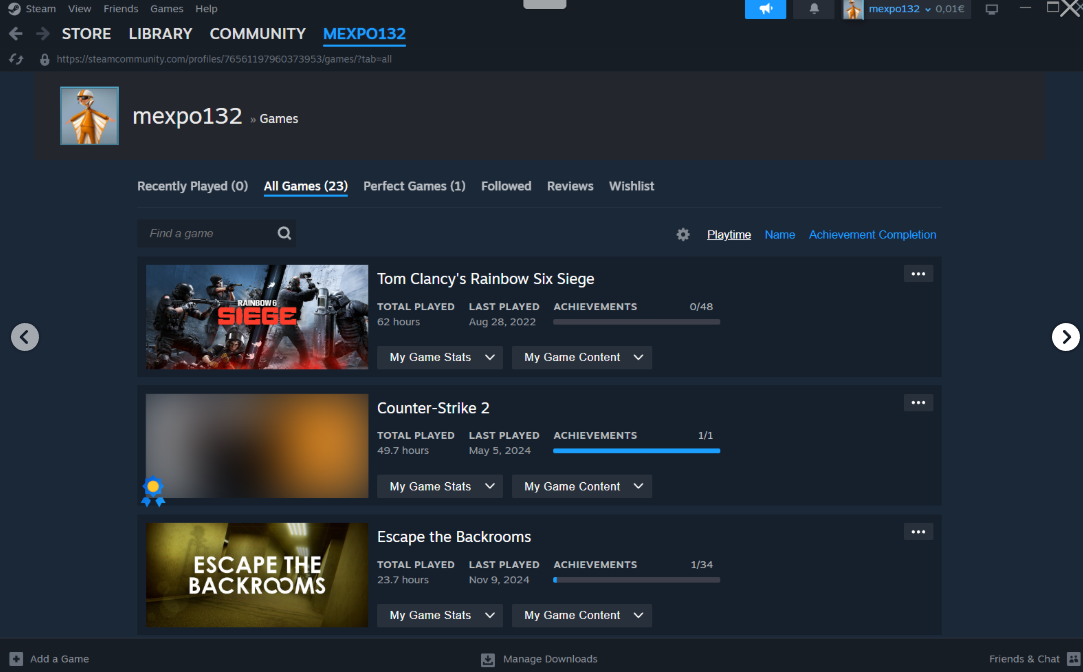Expand My Game Content for Counter-Strike 2

[x=582, y=486]
